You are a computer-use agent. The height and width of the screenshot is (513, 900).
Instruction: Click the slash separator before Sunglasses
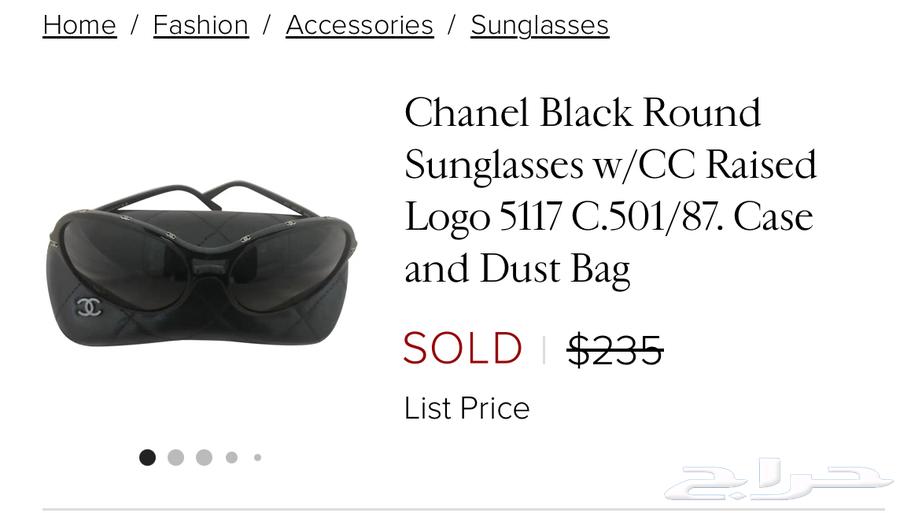click(x=452, y=25)
